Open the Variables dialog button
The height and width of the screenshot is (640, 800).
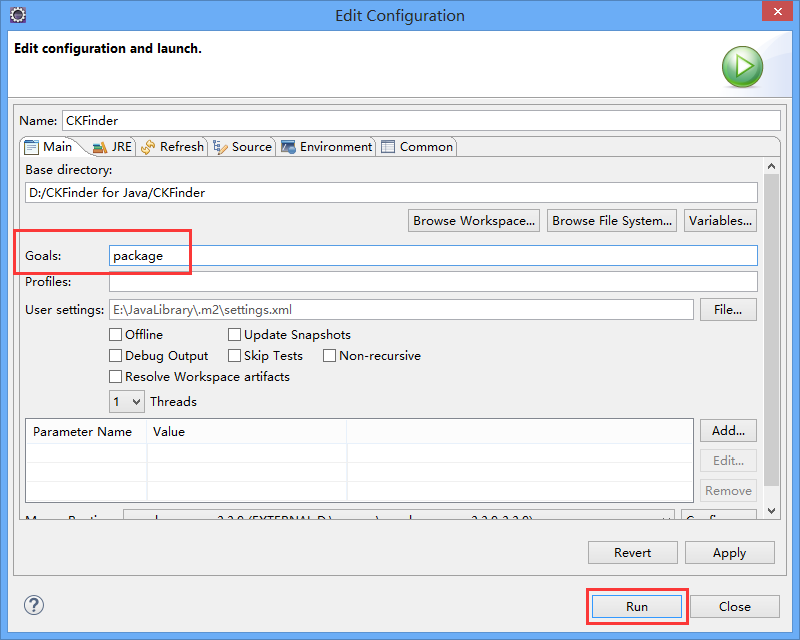720,220
